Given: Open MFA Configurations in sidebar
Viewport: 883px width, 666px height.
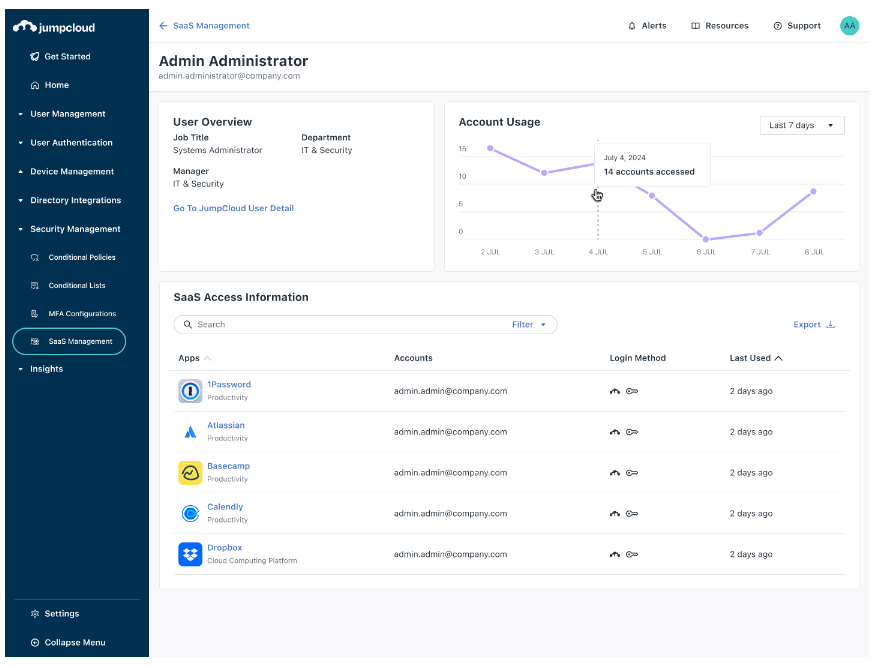Looking at the screenshot, I should coord(81,314).
